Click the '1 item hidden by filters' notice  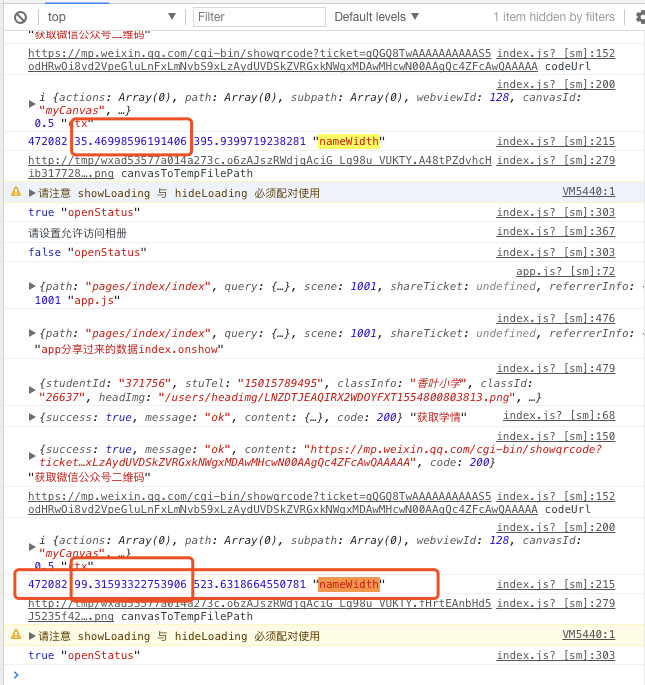pos(554,17)
